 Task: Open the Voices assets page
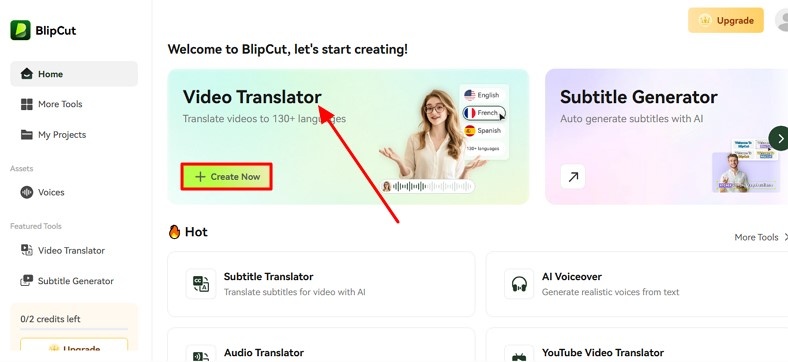click(x=74, y=192)
